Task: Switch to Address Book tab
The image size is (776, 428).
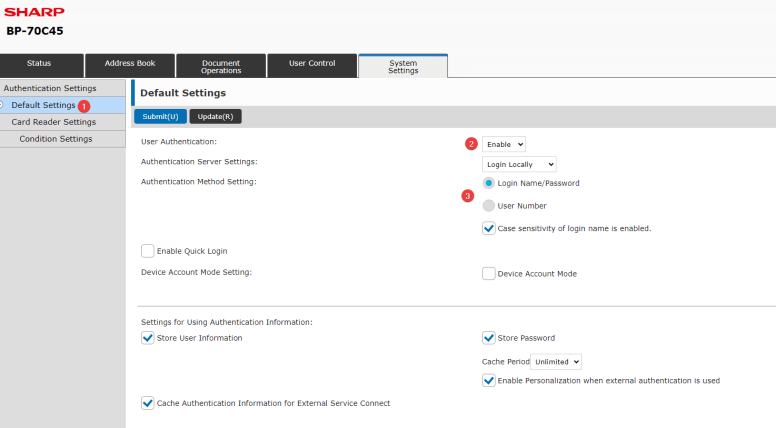Action: pyautogui.click(x=130, y=64)
